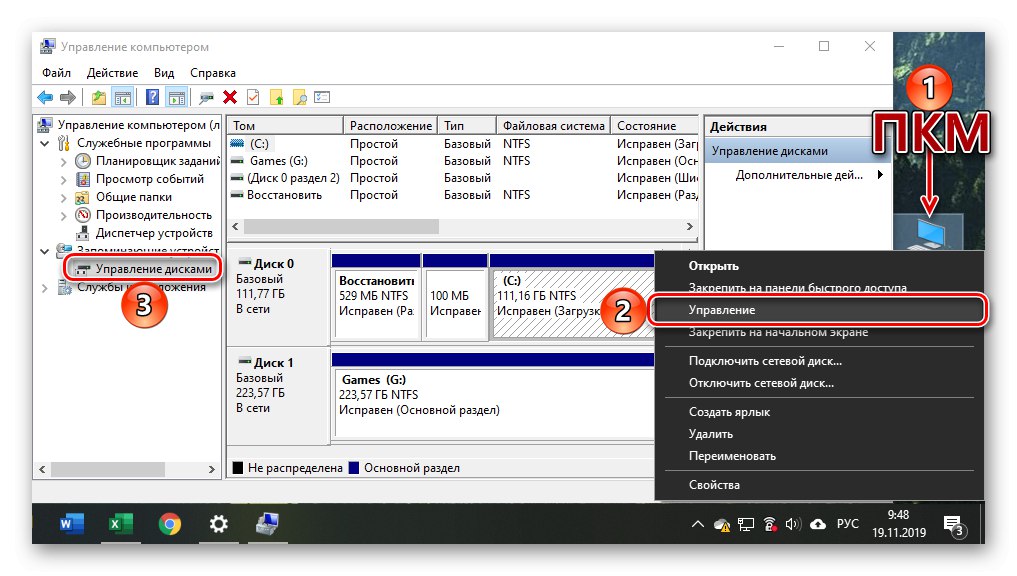Select Управление дисками in the Actions pane
This screenshot has width=1017, height=576.
point(770,149)
